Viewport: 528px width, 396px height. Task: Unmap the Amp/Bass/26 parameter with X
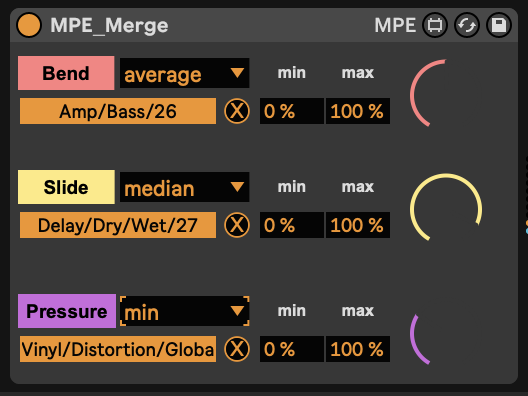point(237,111)
